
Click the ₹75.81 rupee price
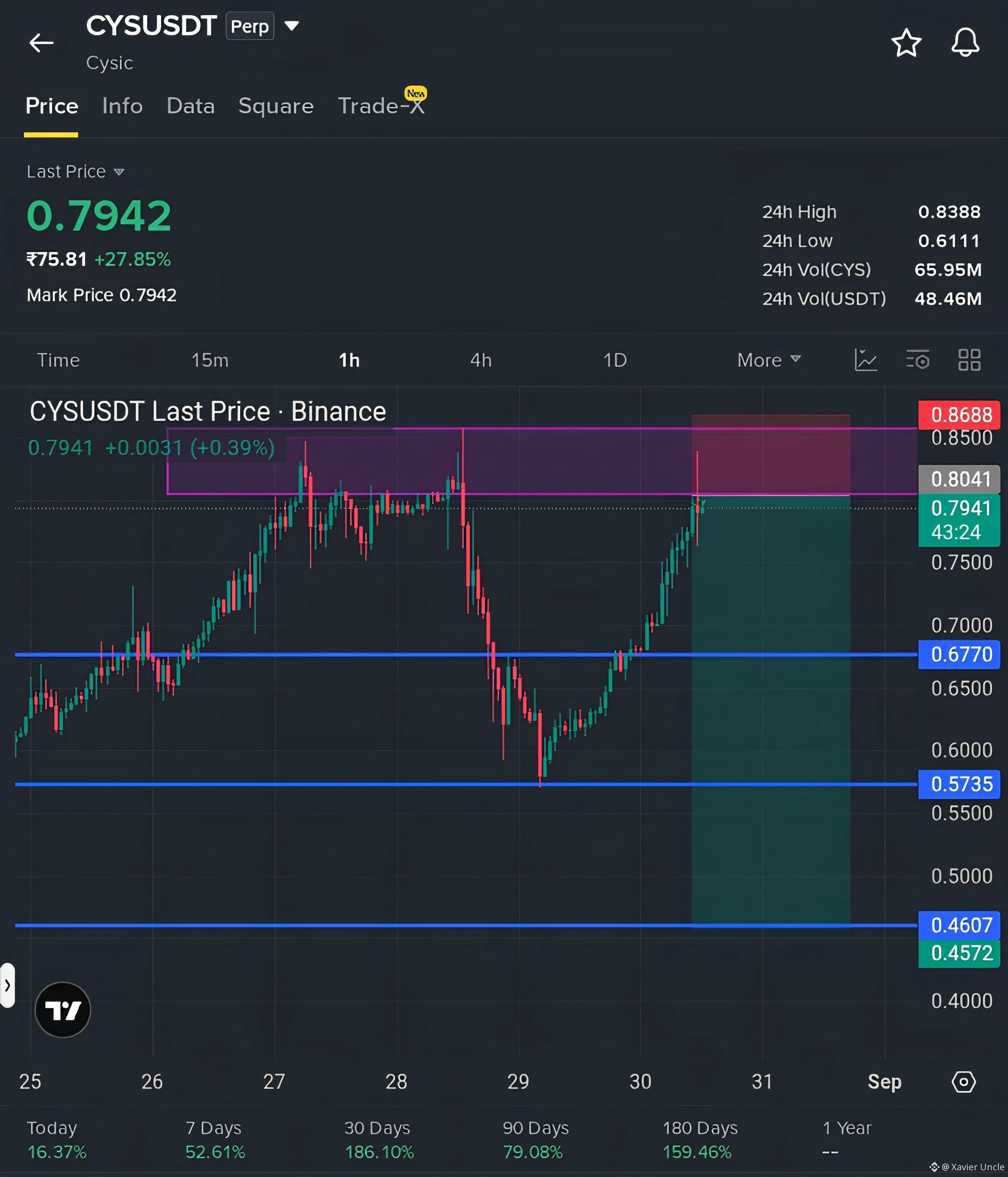pyautogui.click(x=57, y=259)
